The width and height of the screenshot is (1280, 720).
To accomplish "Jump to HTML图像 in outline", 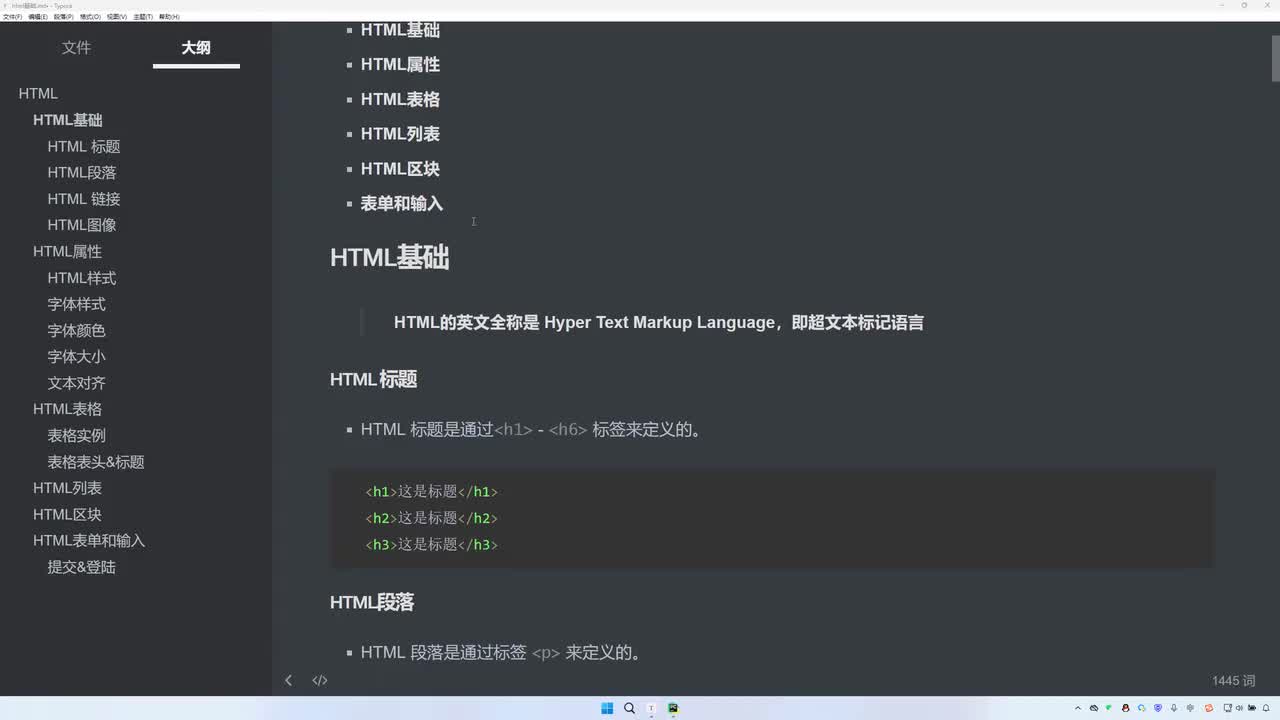I will (x=82, y=225).
